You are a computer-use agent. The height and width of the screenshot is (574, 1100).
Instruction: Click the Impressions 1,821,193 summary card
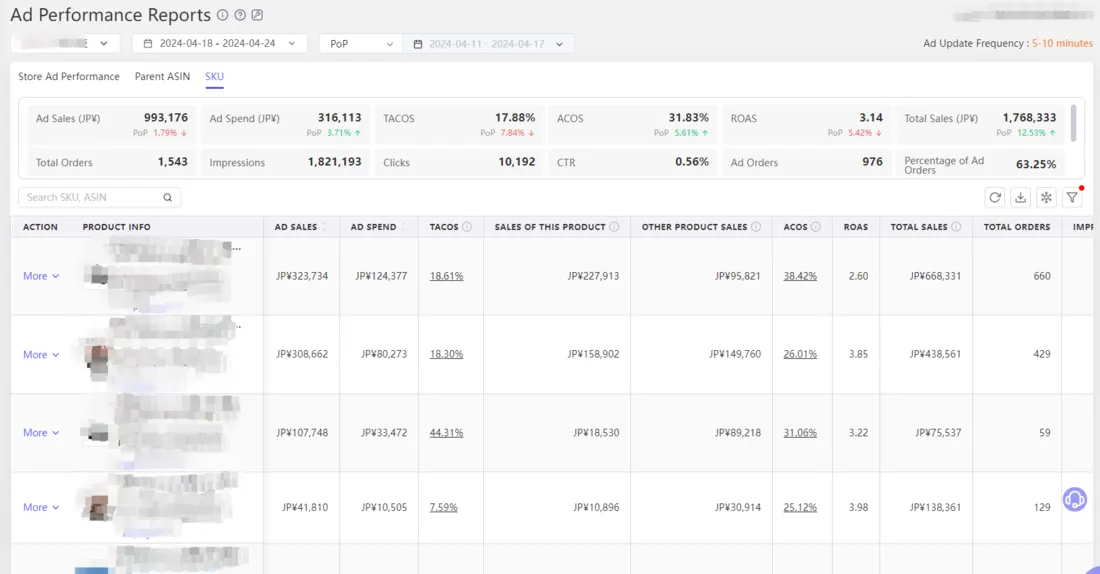(285, 162)
